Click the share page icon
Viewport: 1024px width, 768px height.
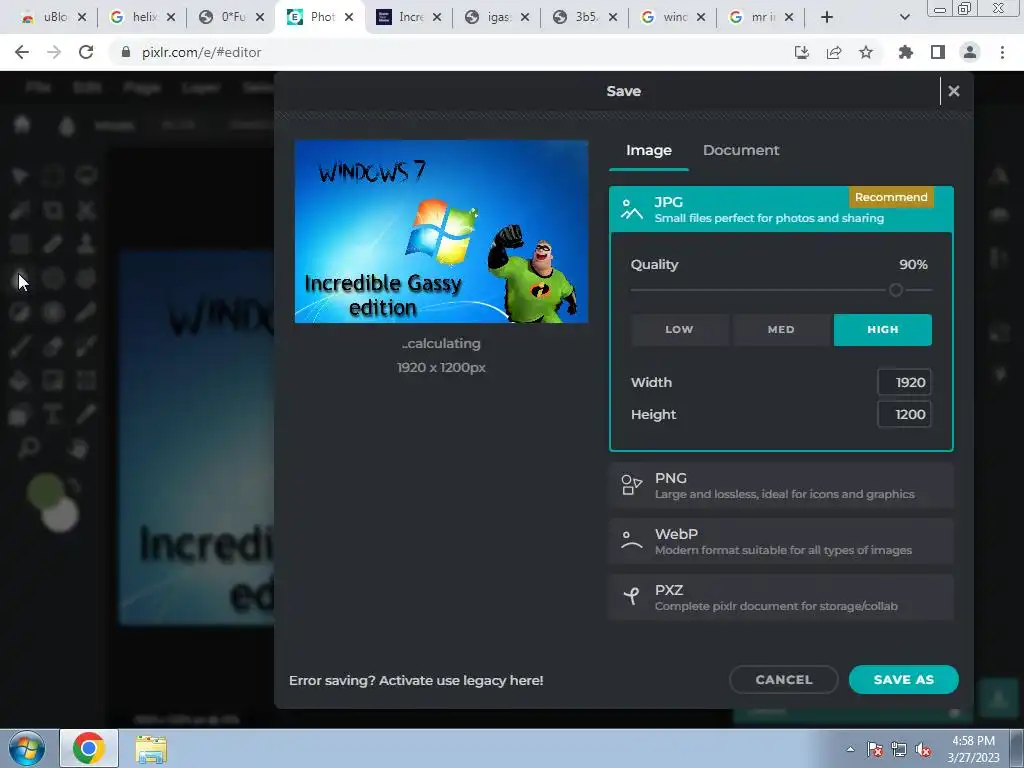pos(834,52)
